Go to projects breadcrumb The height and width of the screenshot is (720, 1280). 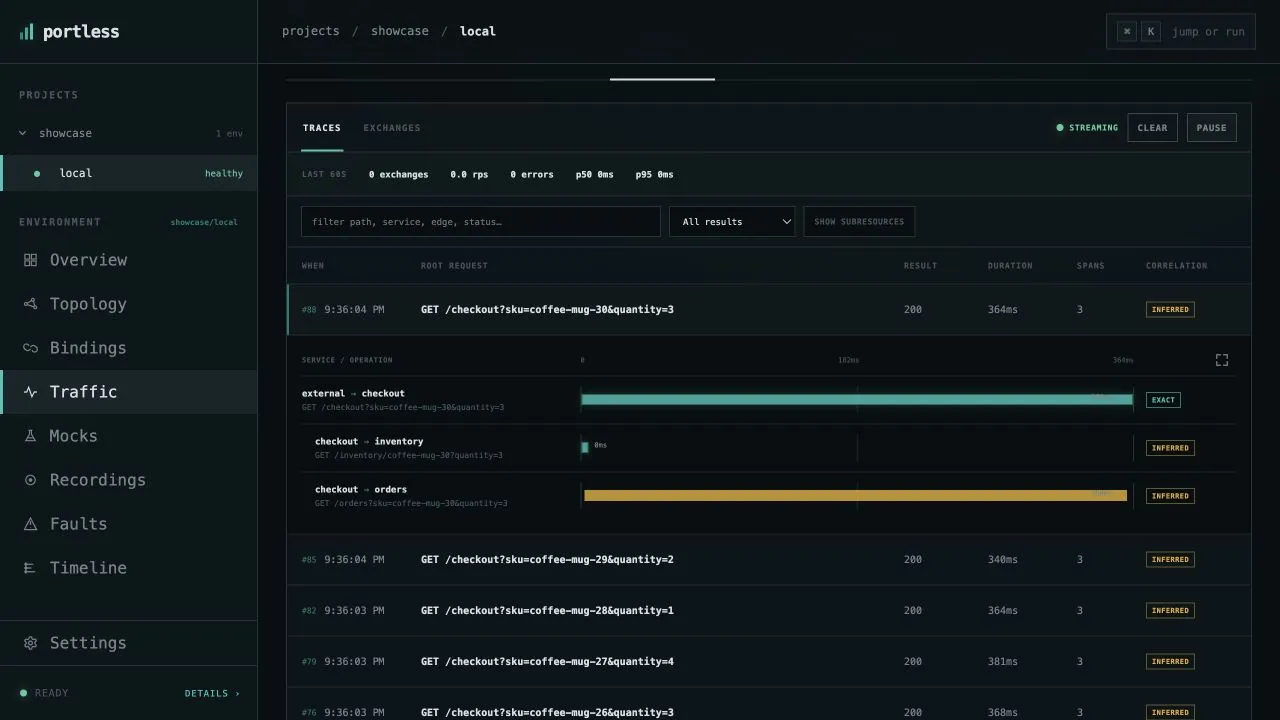[x=311, y=31]
